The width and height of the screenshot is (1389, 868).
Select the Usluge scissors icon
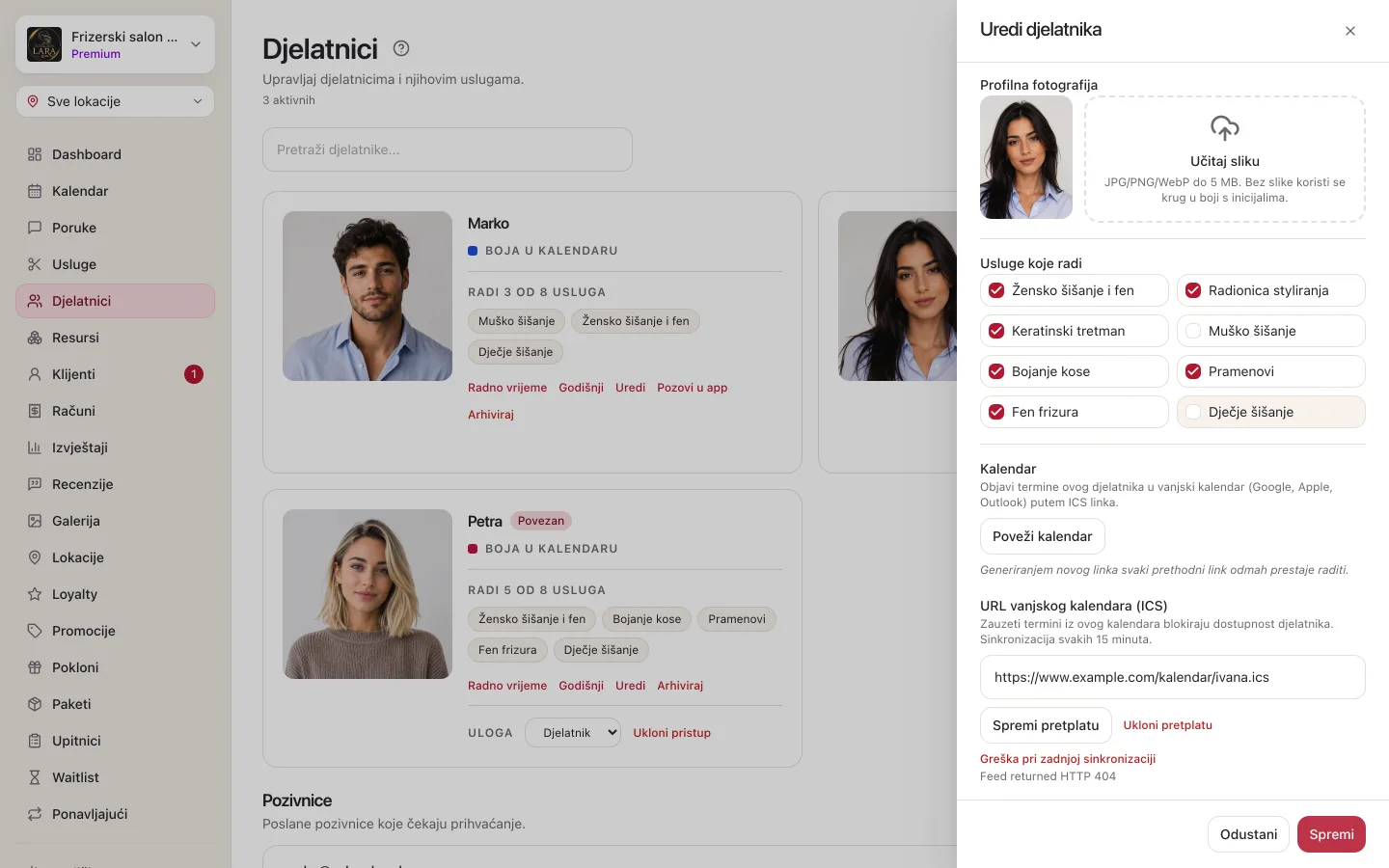coord(35,264)
